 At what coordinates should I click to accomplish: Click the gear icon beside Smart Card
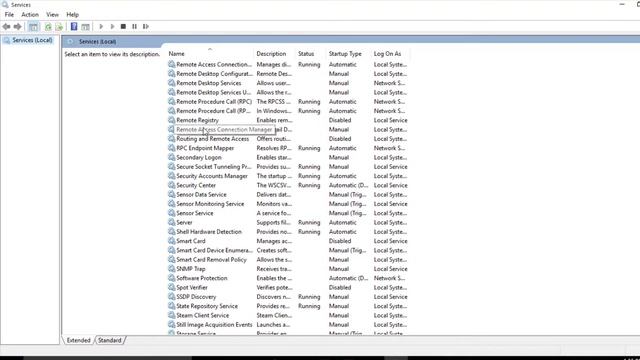172,241
